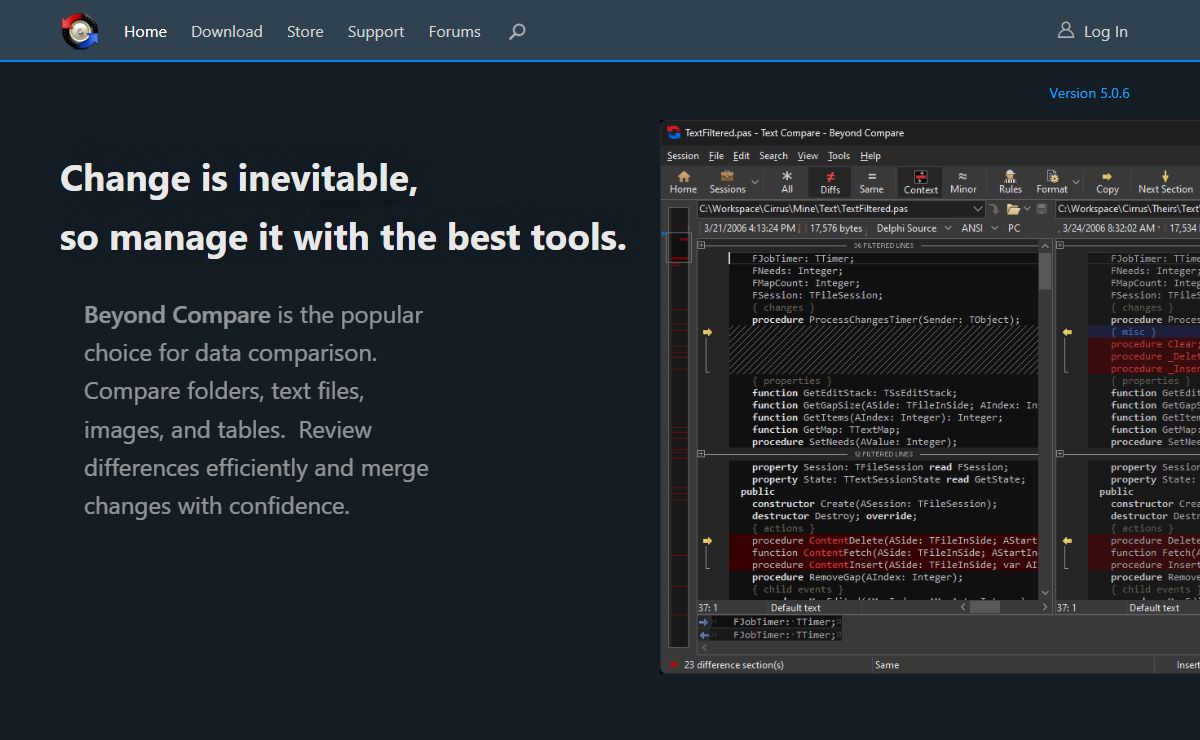
Task: Expand the 12 filtered lines section, left pane
Action: point(702,454)
